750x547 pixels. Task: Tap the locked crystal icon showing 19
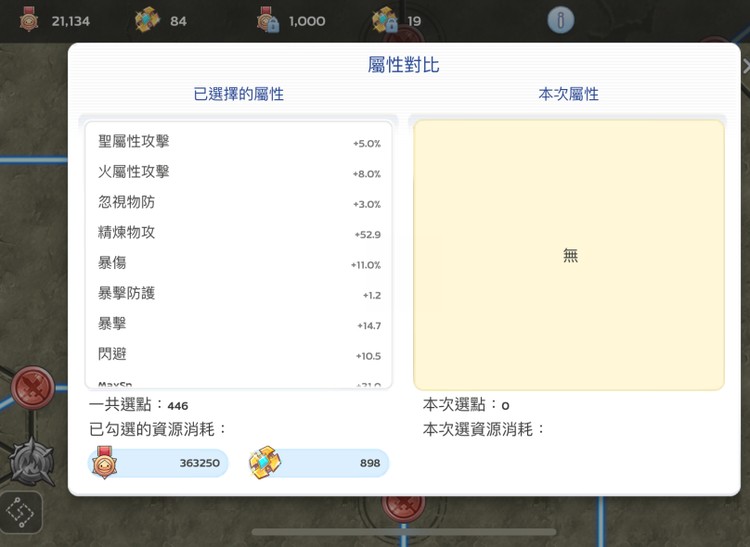point(385,20)
